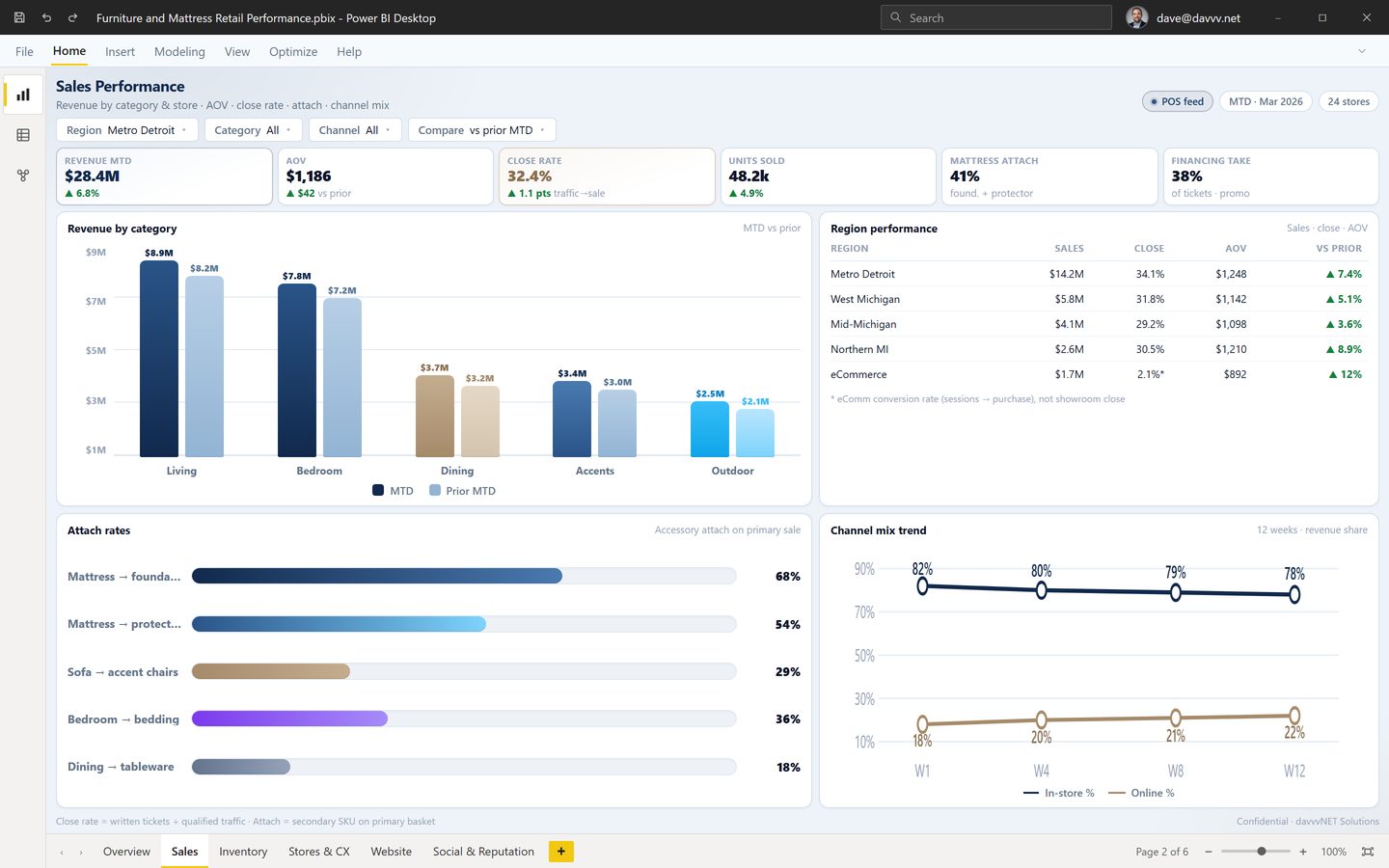Open Table view from left sidebar
The image size is (1389, 868).
23,135
